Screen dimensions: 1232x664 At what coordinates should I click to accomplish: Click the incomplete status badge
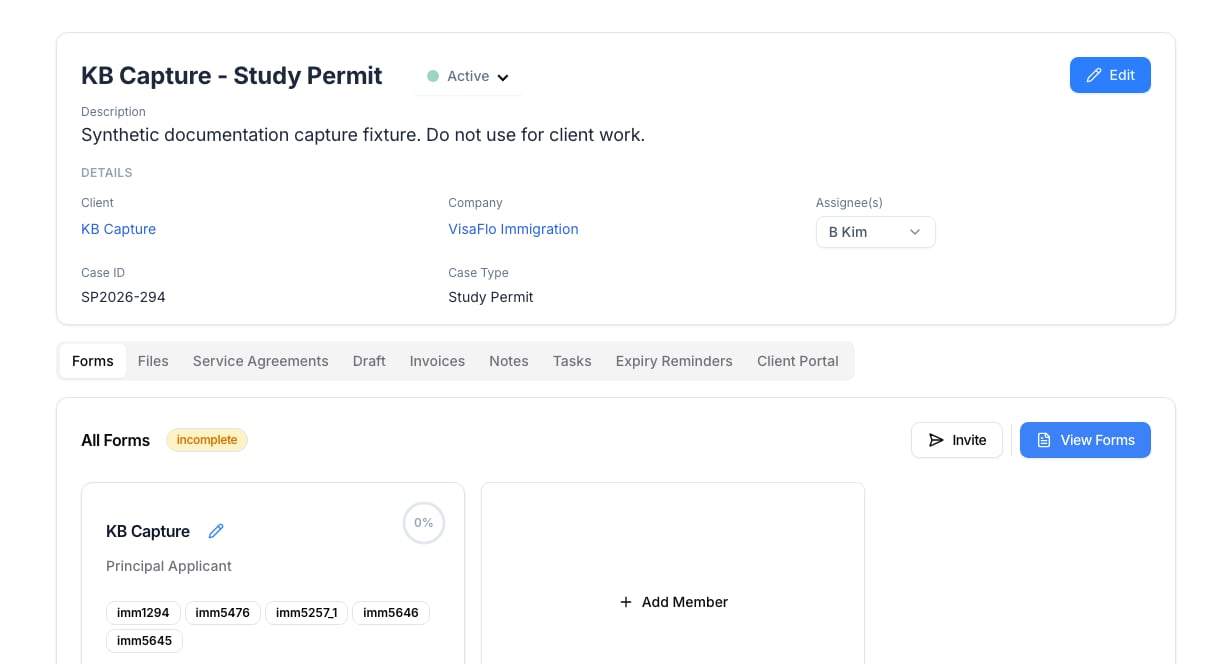point(207,440)
